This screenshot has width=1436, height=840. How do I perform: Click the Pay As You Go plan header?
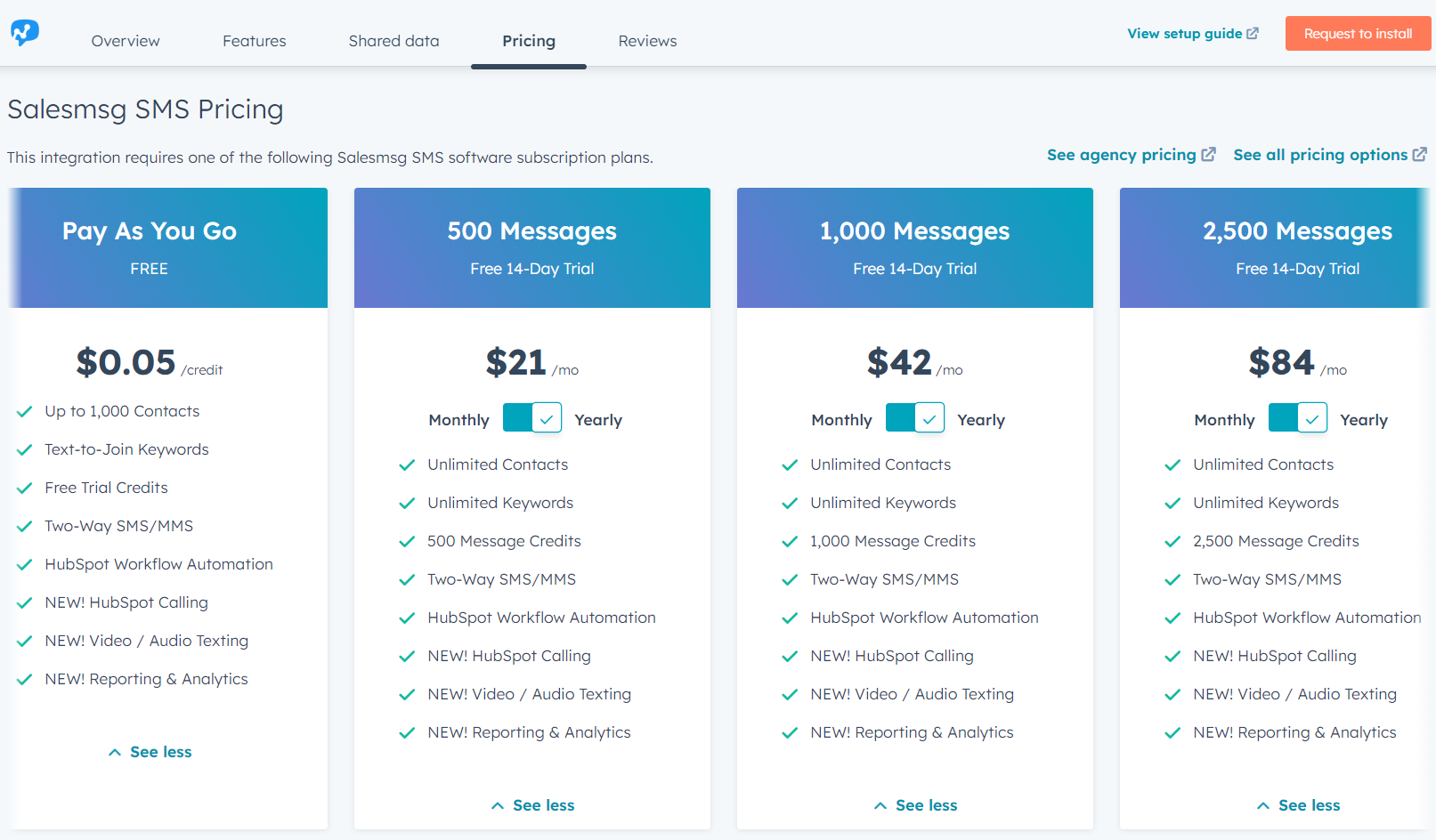(x=168, y=247)
